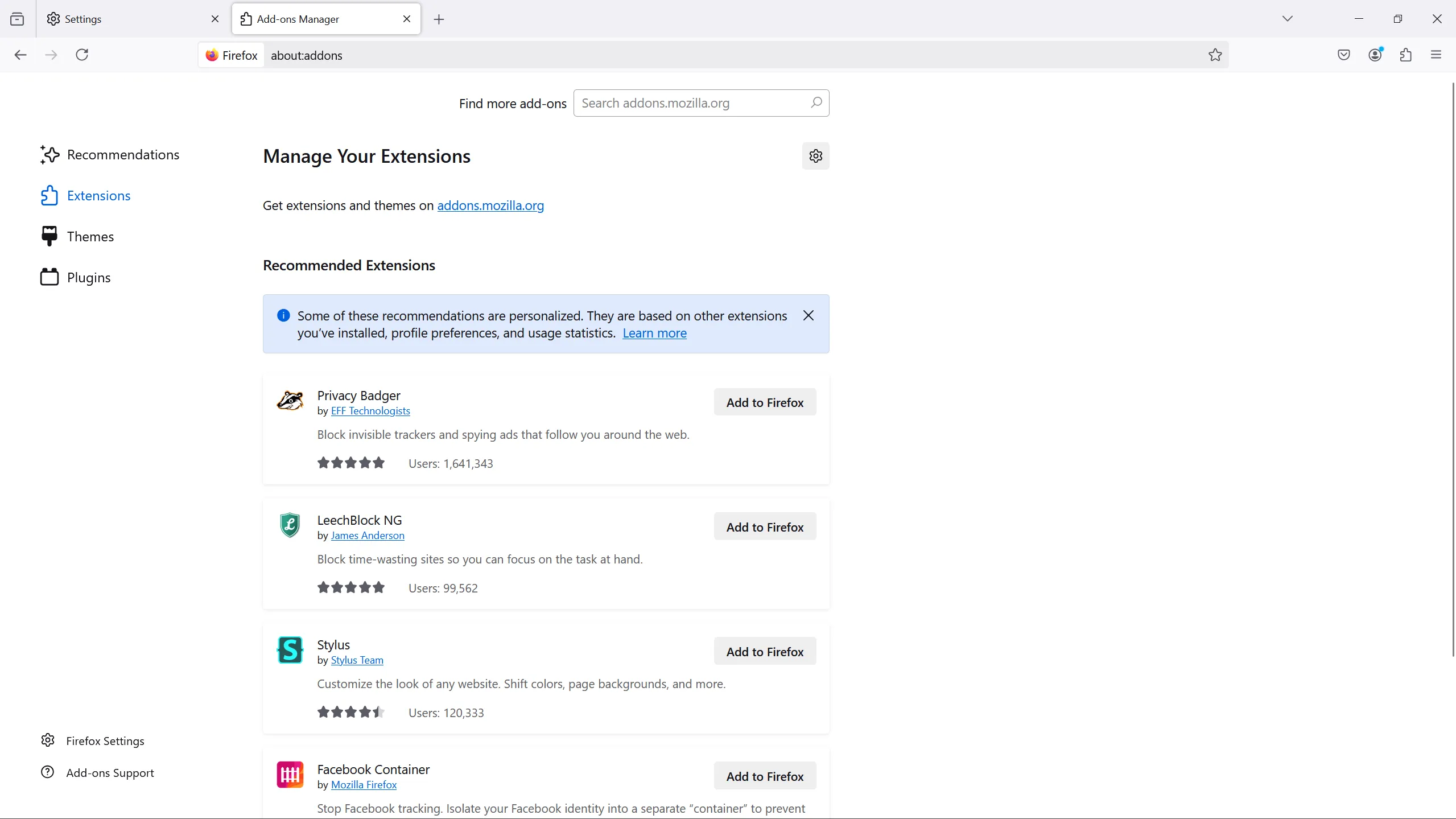Click the Users: 120,333 count
The width and height of the screenshot is (1456, 819).
(x=446, y=713)
